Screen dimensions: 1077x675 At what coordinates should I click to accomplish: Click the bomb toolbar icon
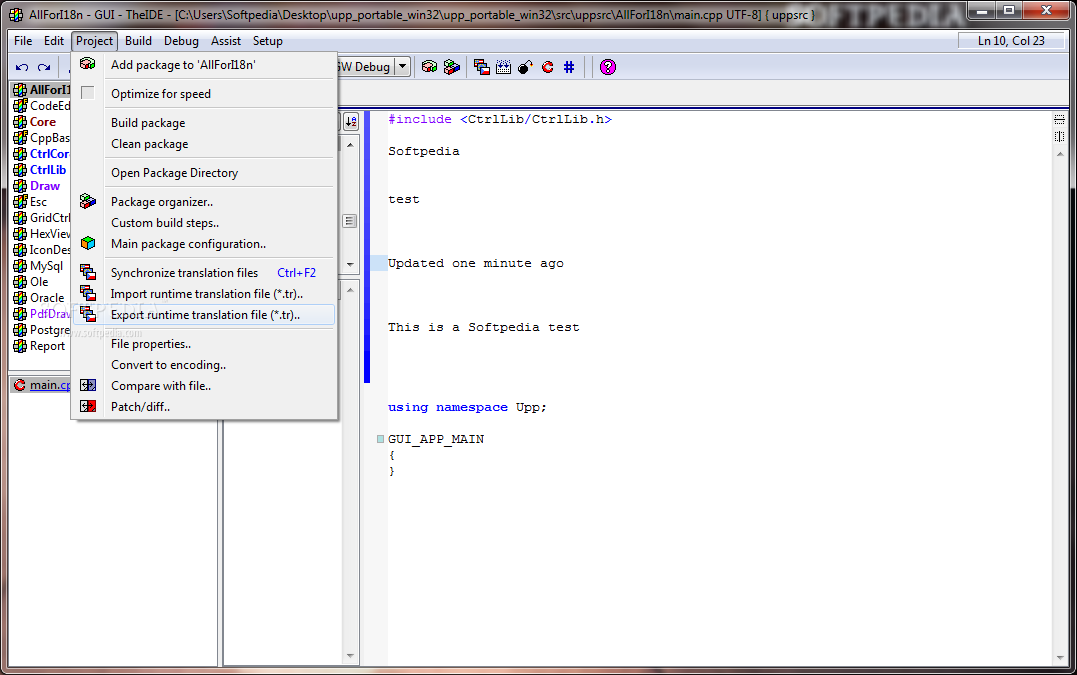[x=525, y=67]
